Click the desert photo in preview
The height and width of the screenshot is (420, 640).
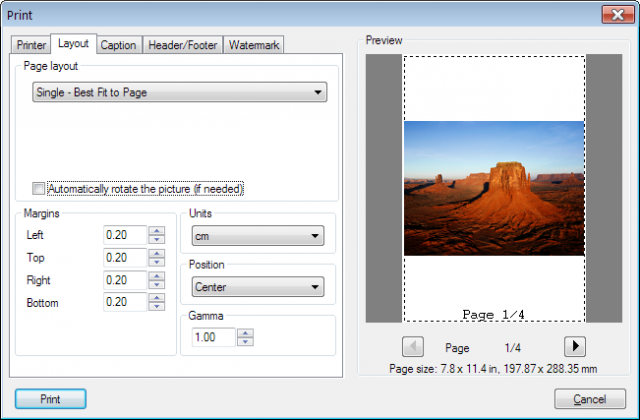(x=494, y=188)
